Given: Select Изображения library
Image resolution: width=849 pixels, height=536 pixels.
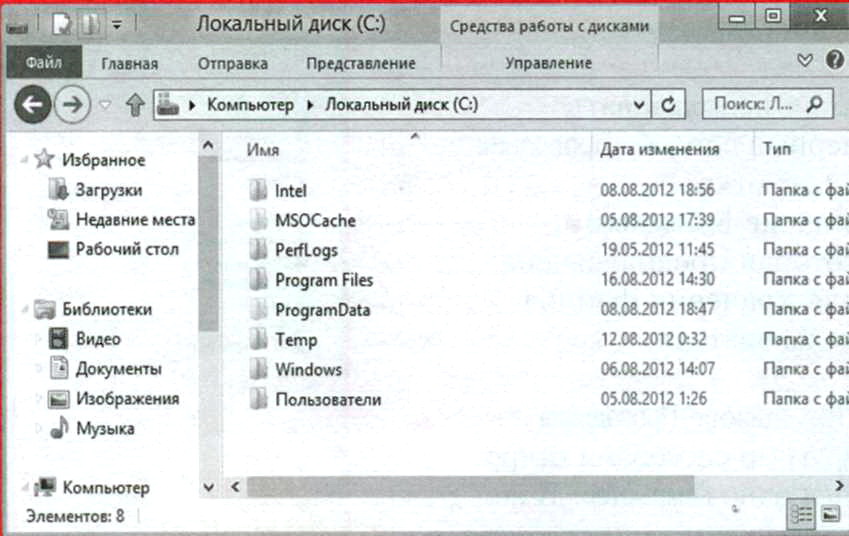Looking at the screenshot, I should click(127, 399).
